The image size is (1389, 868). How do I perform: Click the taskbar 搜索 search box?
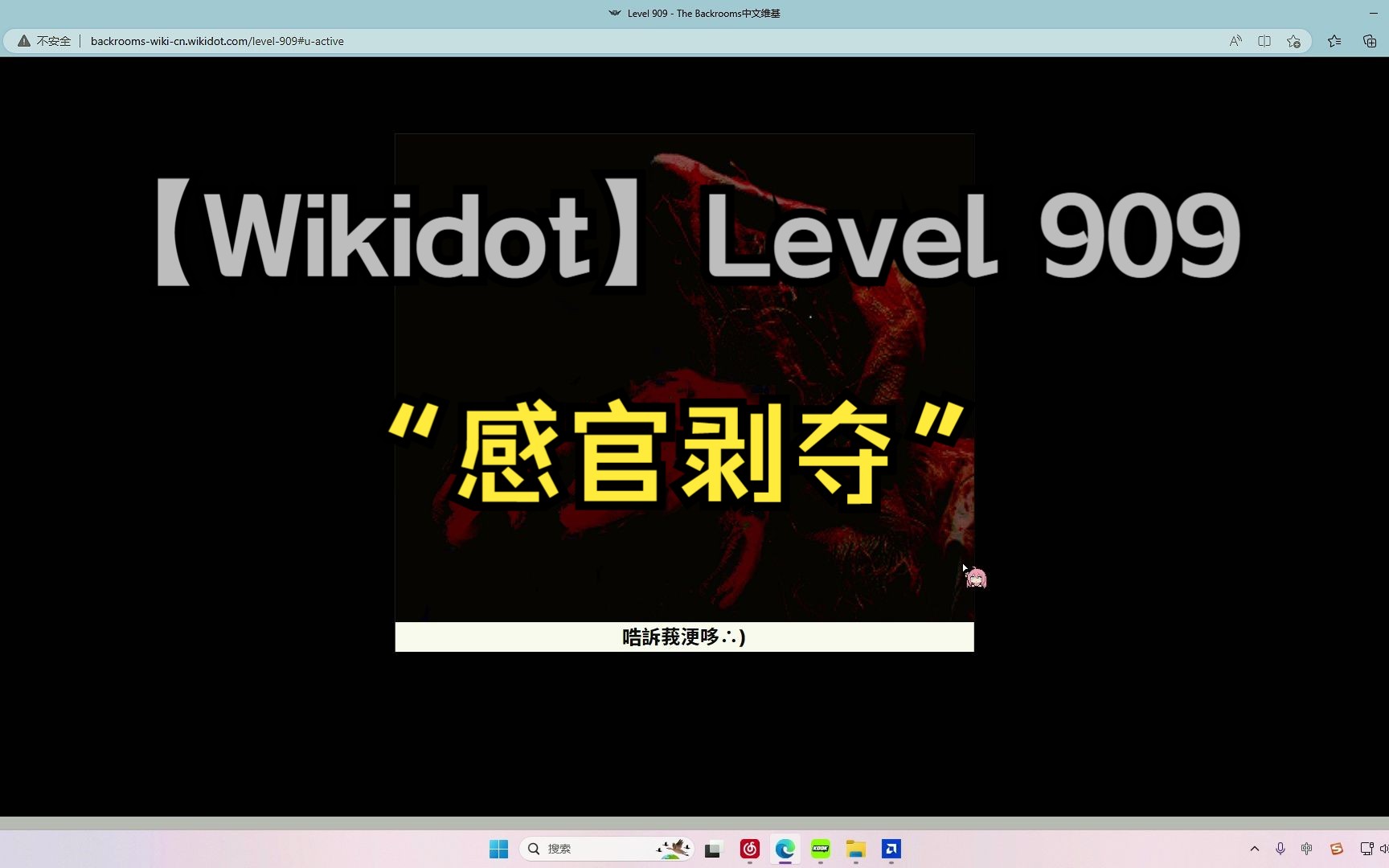[x=607, y=849]
